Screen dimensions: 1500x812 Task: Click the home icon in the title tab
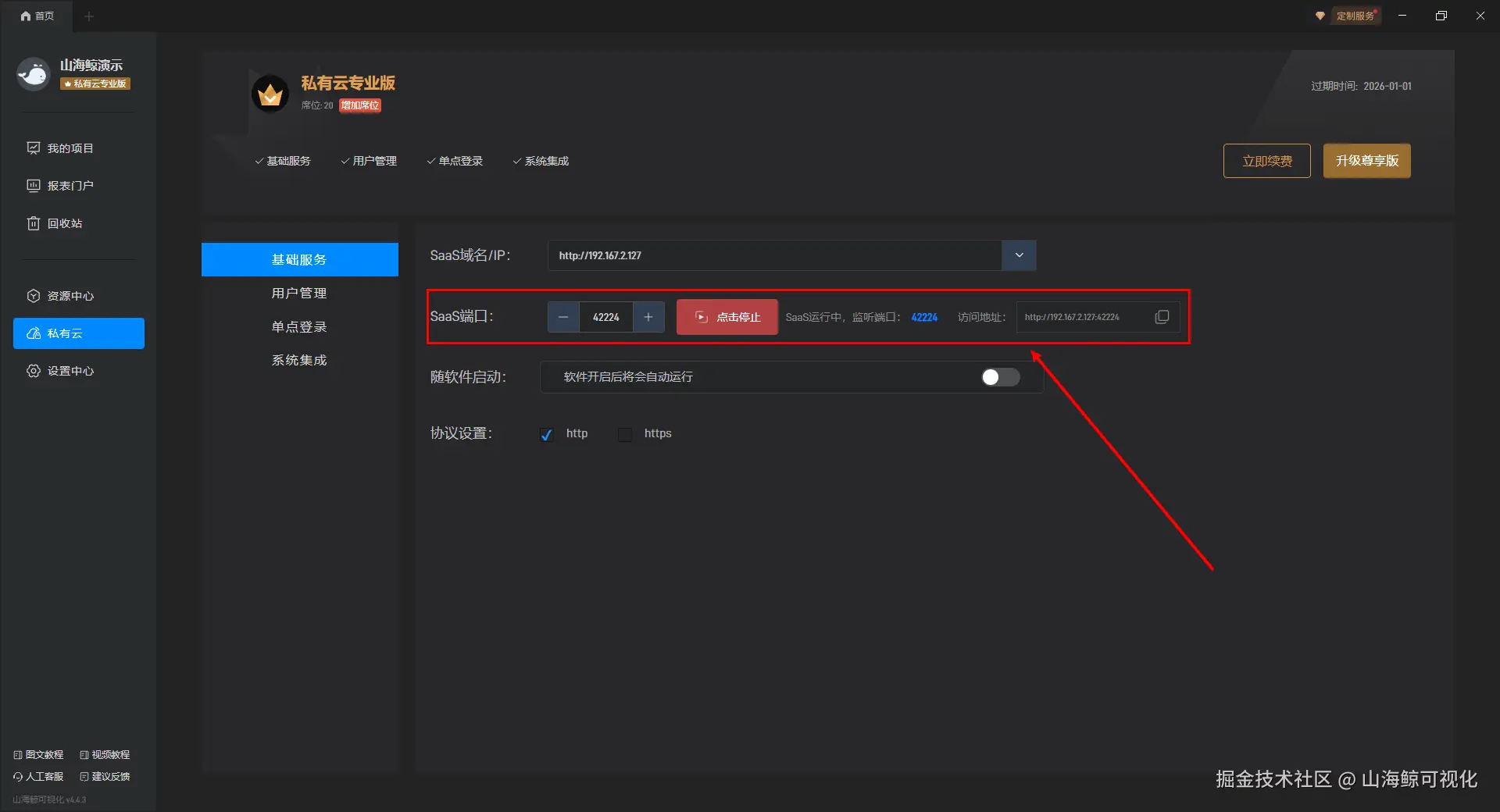tap(26, 16)
